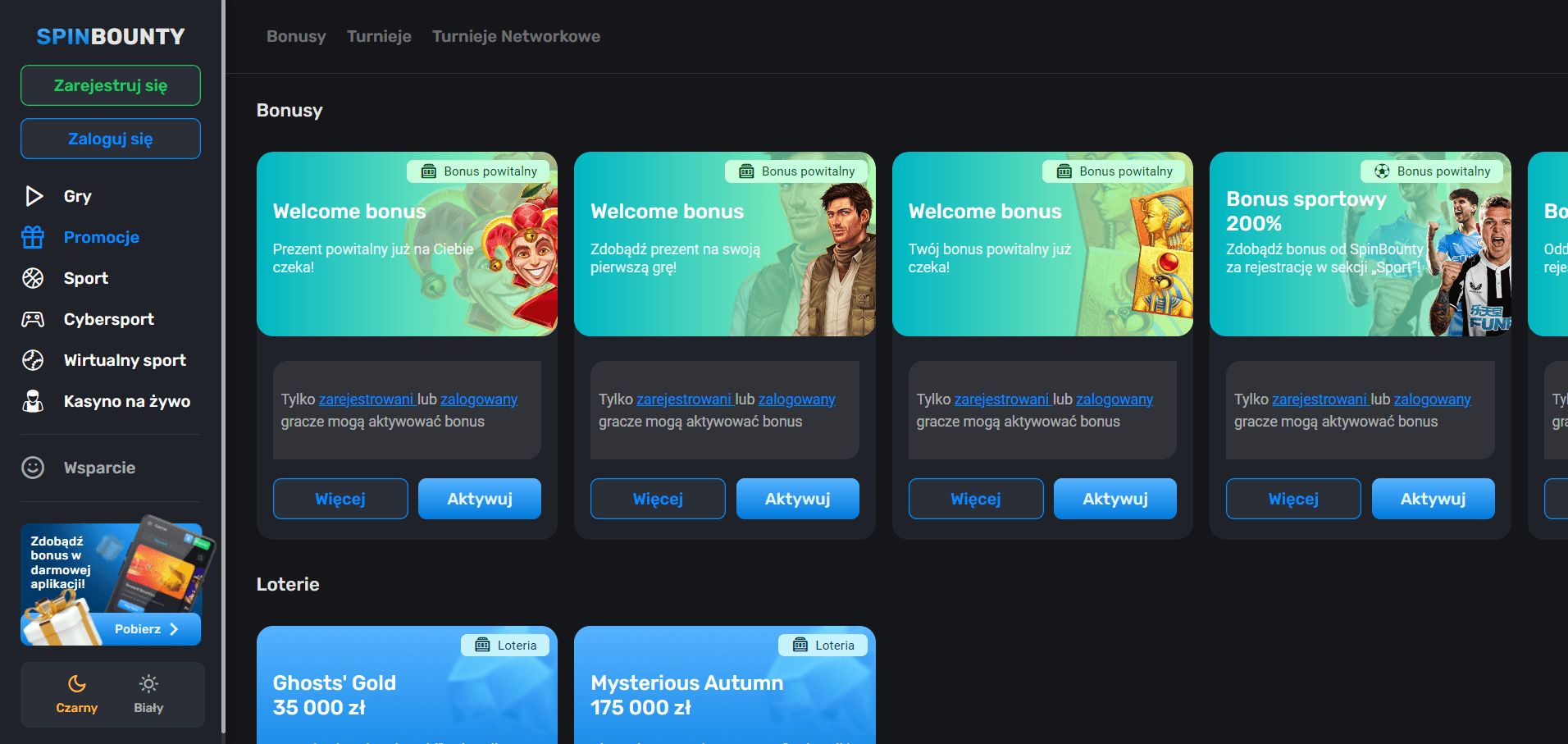Click the Loteria tag on Mysterious Autumn
The image size is (1568, 744).
click(823, 646)
